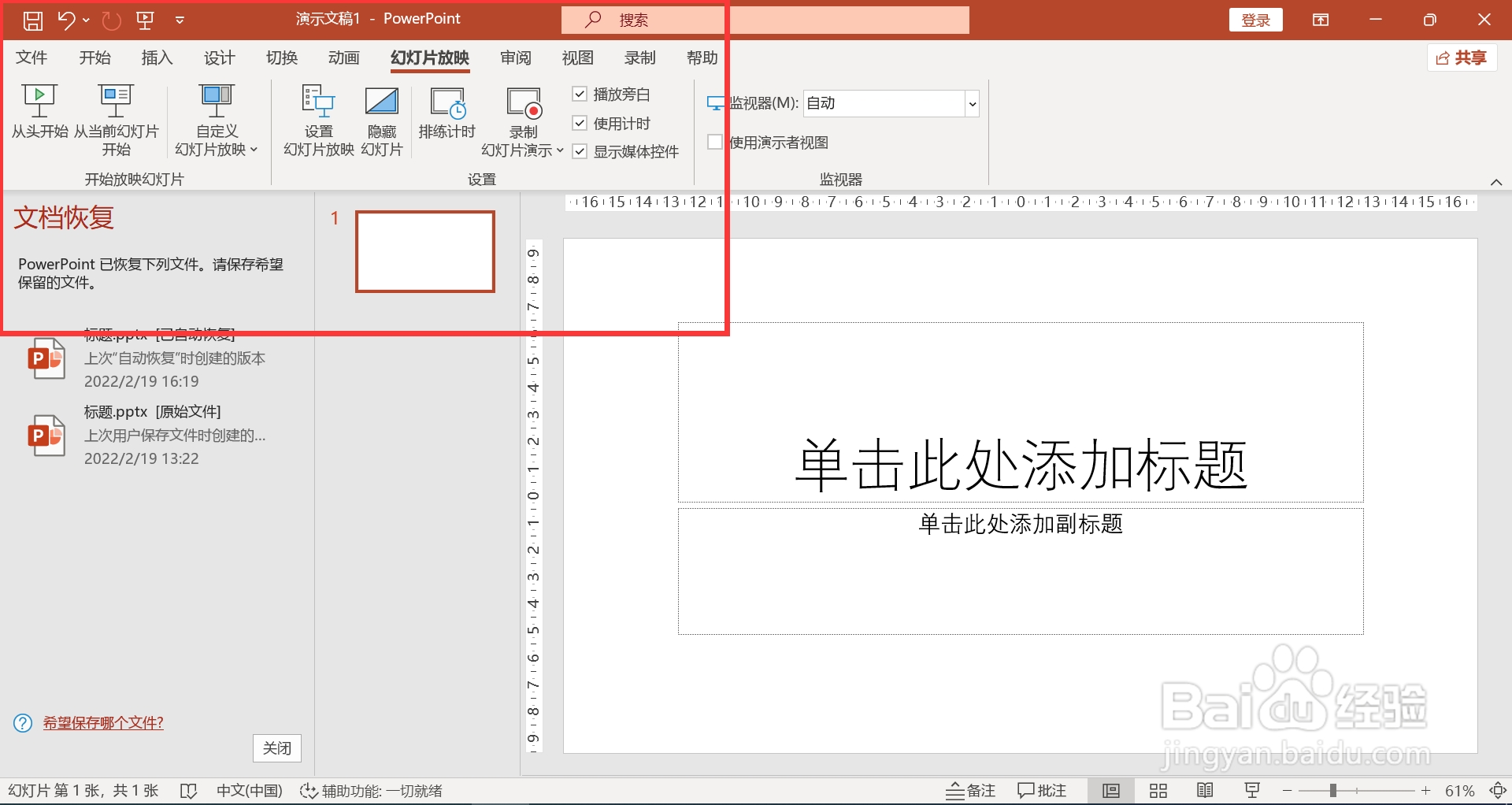Click the 登录 sign-in button

pyautogui.click(x=1255, y=20)
